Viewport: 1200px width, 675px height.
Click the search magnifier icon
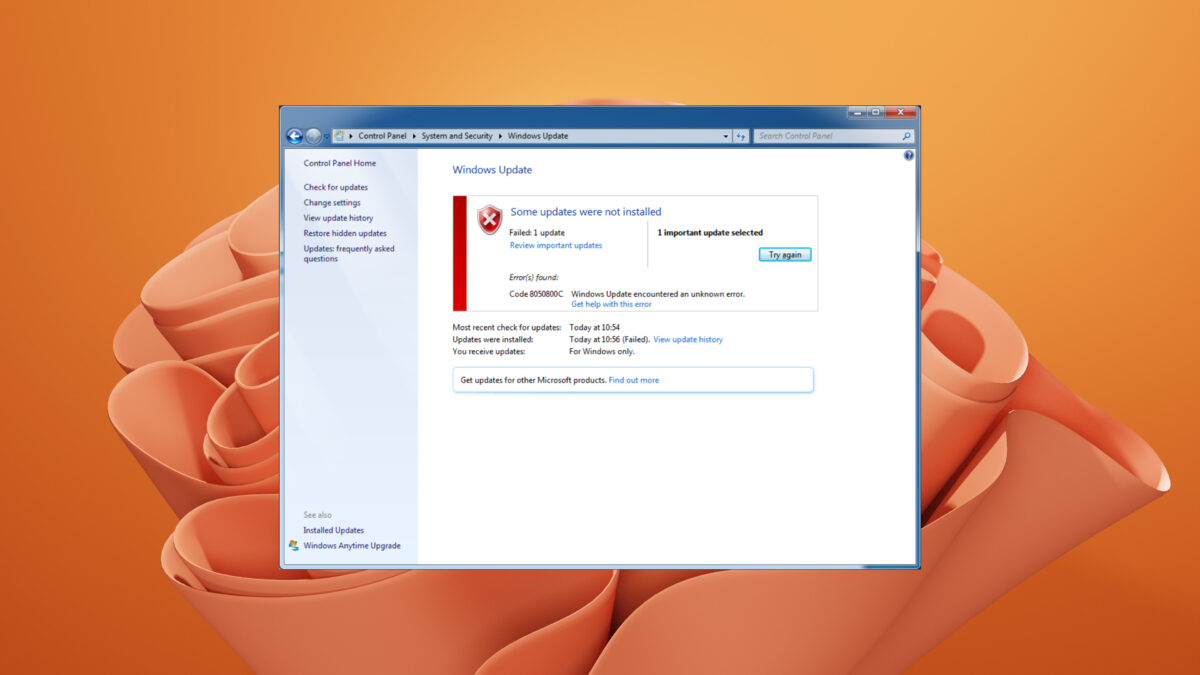click(x=906, y=136)
